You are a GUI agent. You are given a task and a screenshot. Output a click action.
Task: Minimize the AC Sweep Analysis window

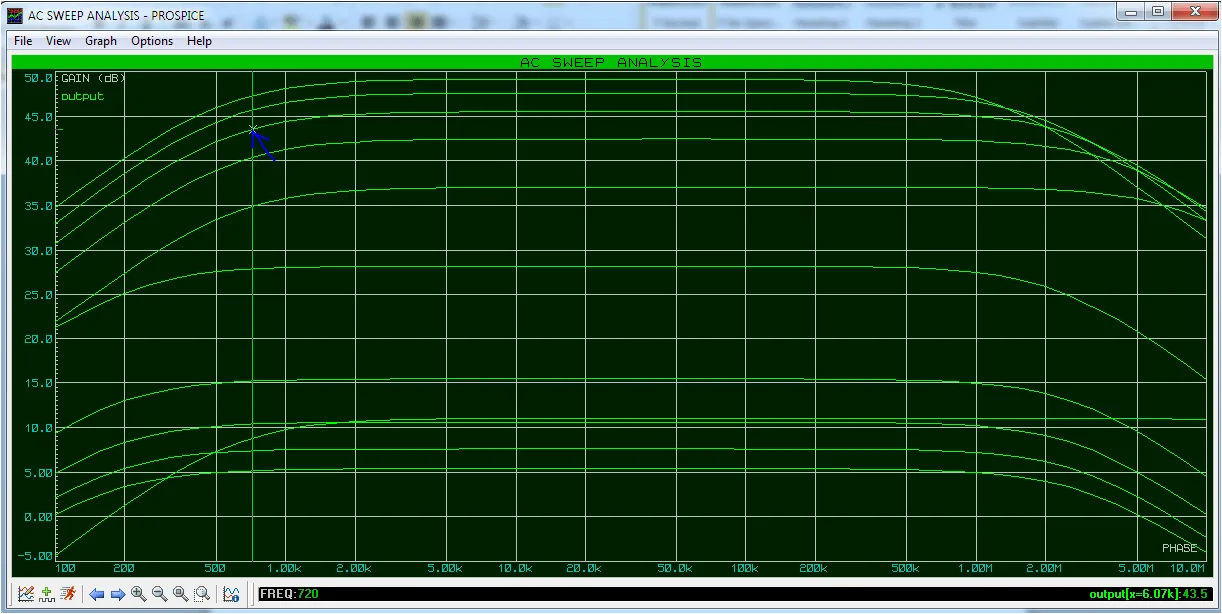coord(1132,11)
